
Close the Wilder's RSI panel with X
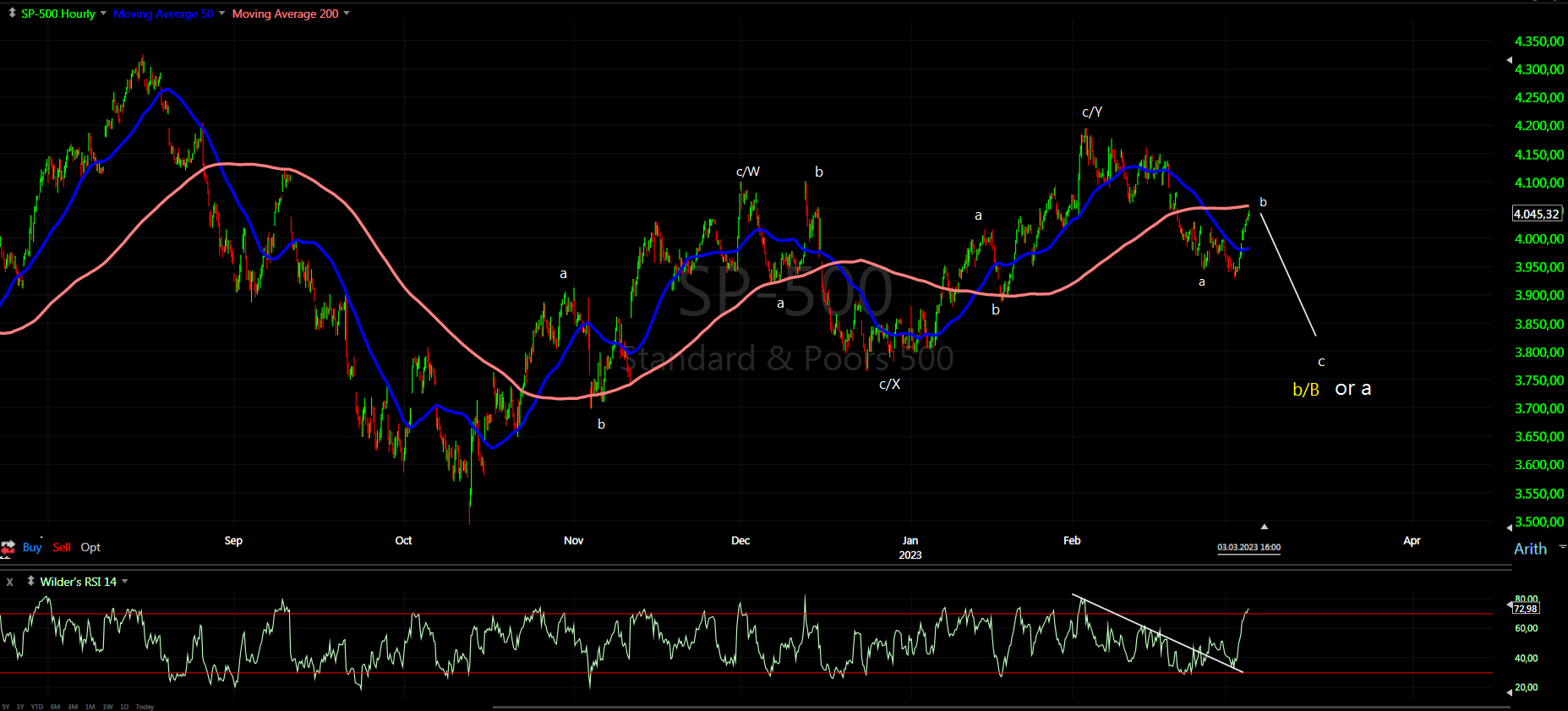point(10,582)
